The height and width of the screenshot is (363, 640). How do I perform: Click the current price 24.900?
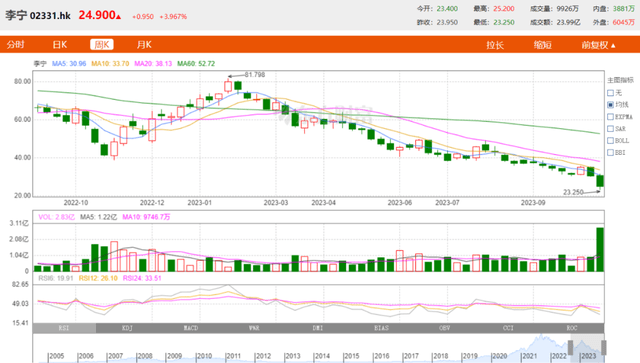coord(100,15)
